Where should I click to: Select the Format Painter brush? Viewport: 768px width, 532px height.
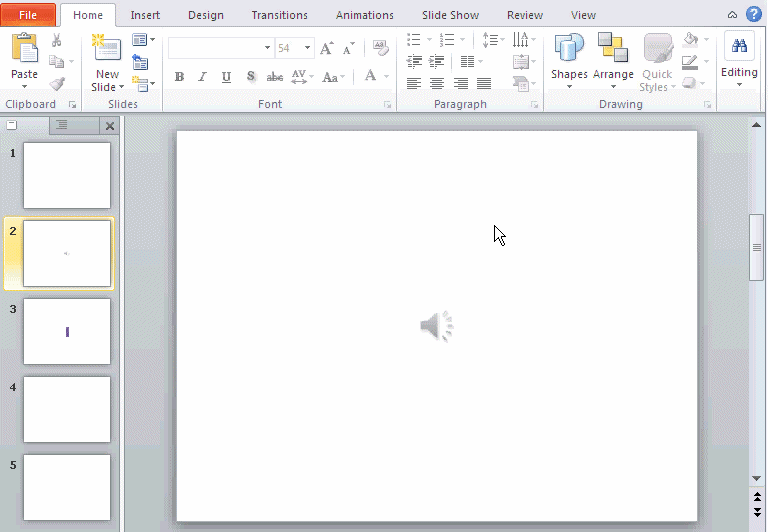click(x=56, y=84)
